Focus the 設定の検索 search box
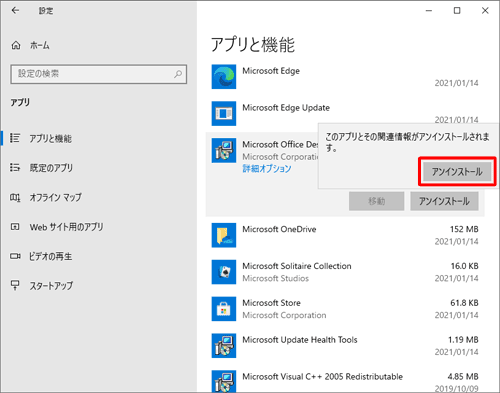Image resolution: width=500 pixels, height=393 pixels. (98, 74)
